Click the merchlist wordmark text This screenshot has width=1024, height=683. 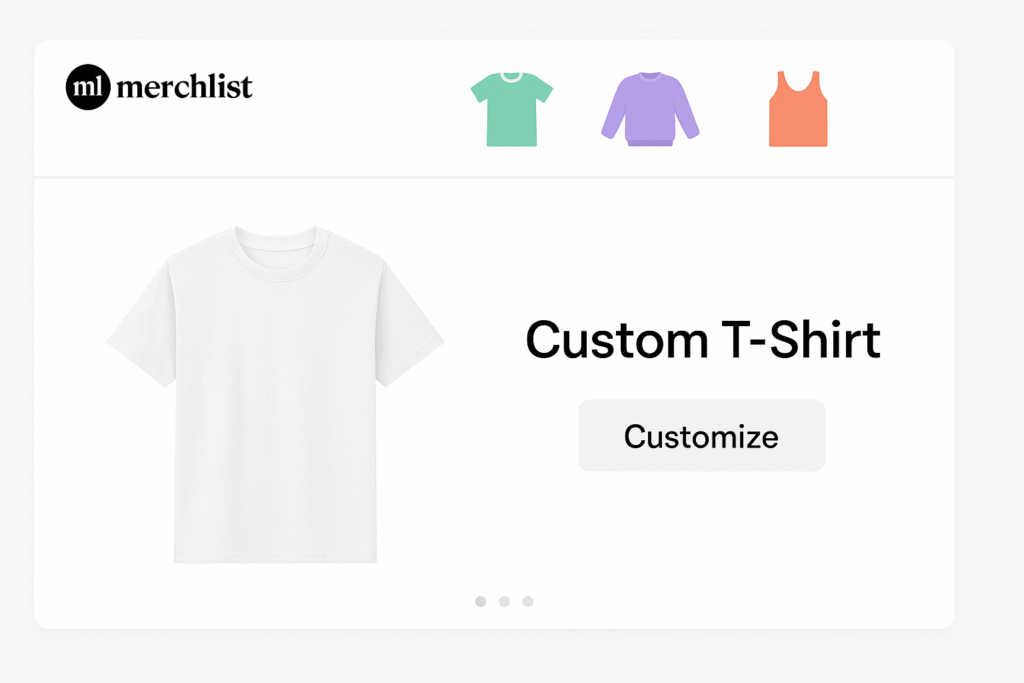pyautogui.click(x=184, y=88)
